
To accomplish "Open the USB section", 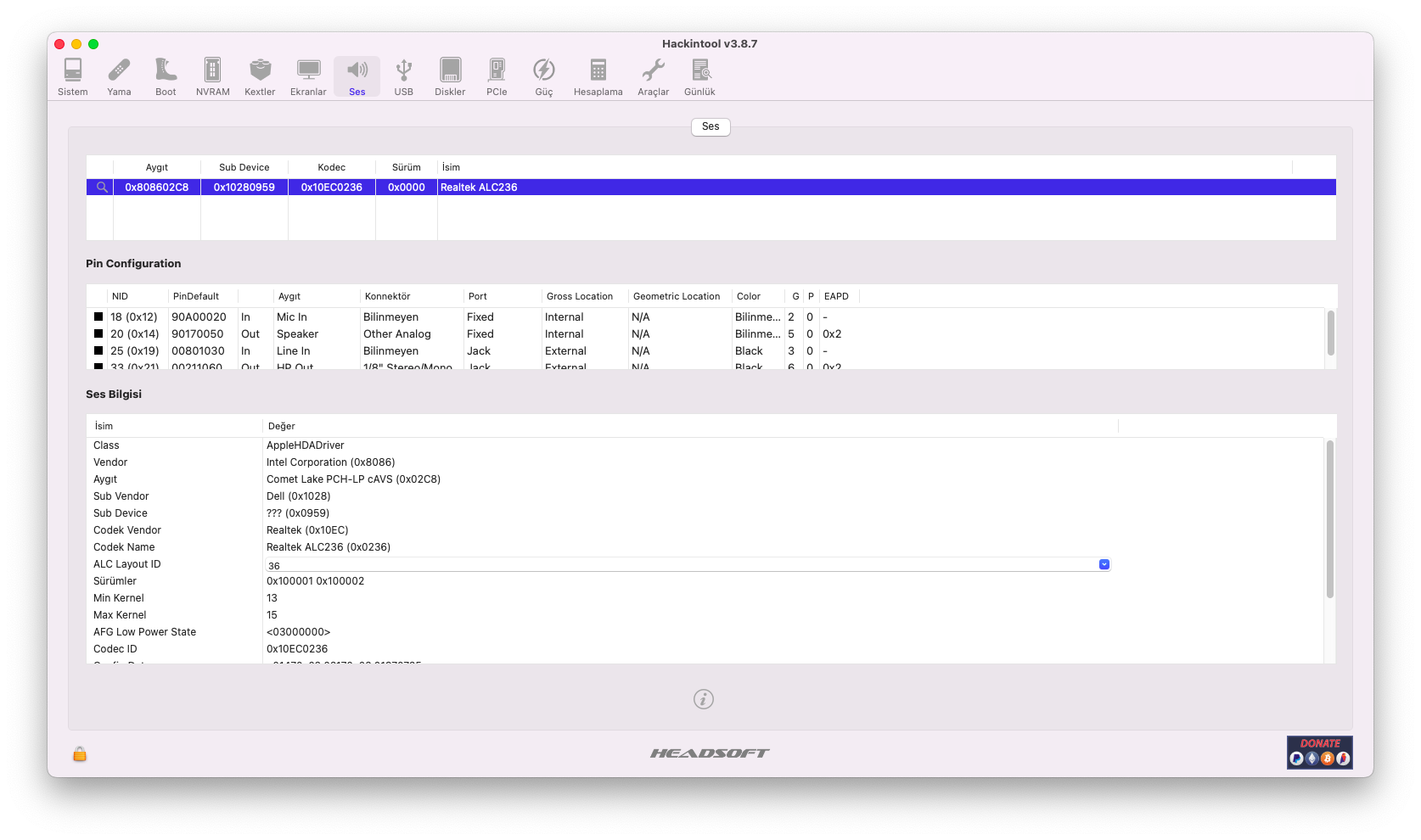I will 403,76.
